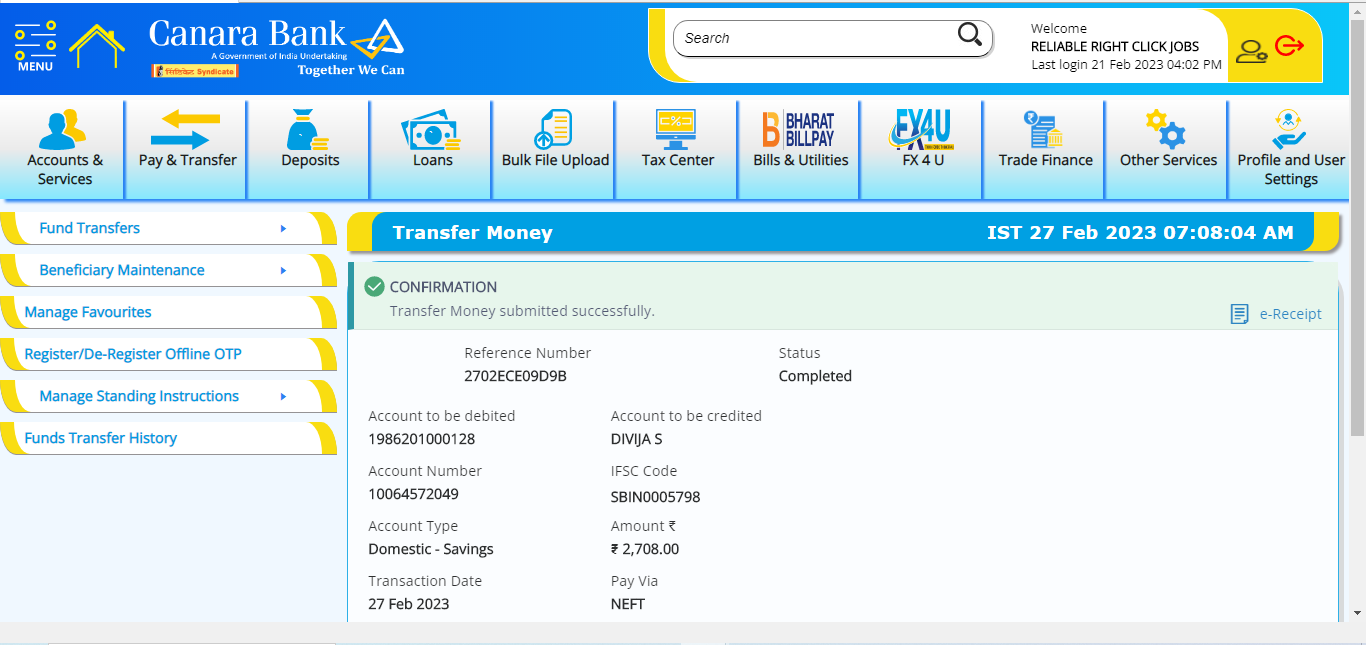Expand Beneficiary Maintenance arrow
Screen dimensions: 1366x645
pos(283,270)
